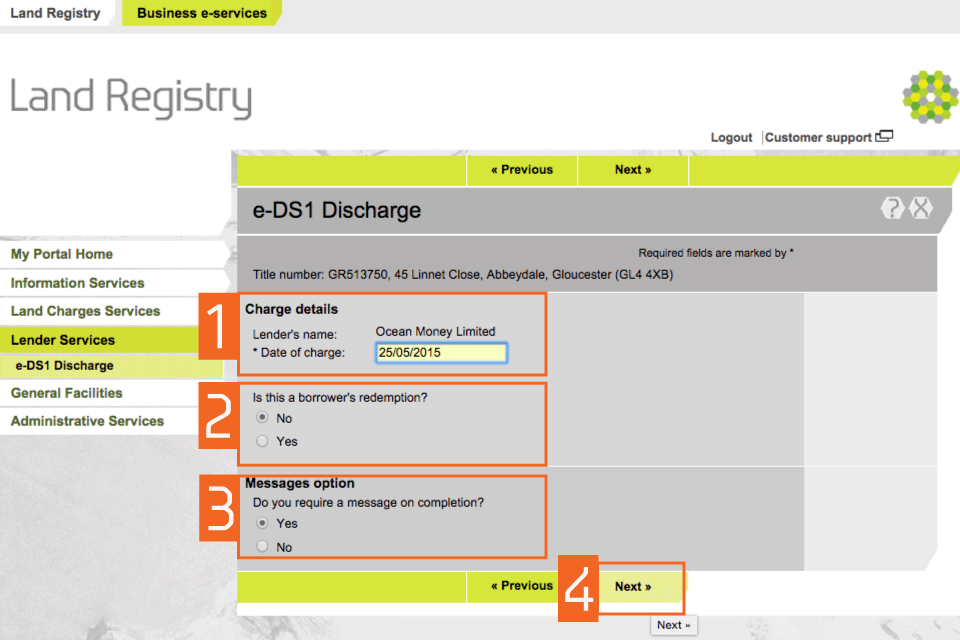Screen dimensions: 960x640
Task: Click the Date of charge field
Action: (441, 353)
